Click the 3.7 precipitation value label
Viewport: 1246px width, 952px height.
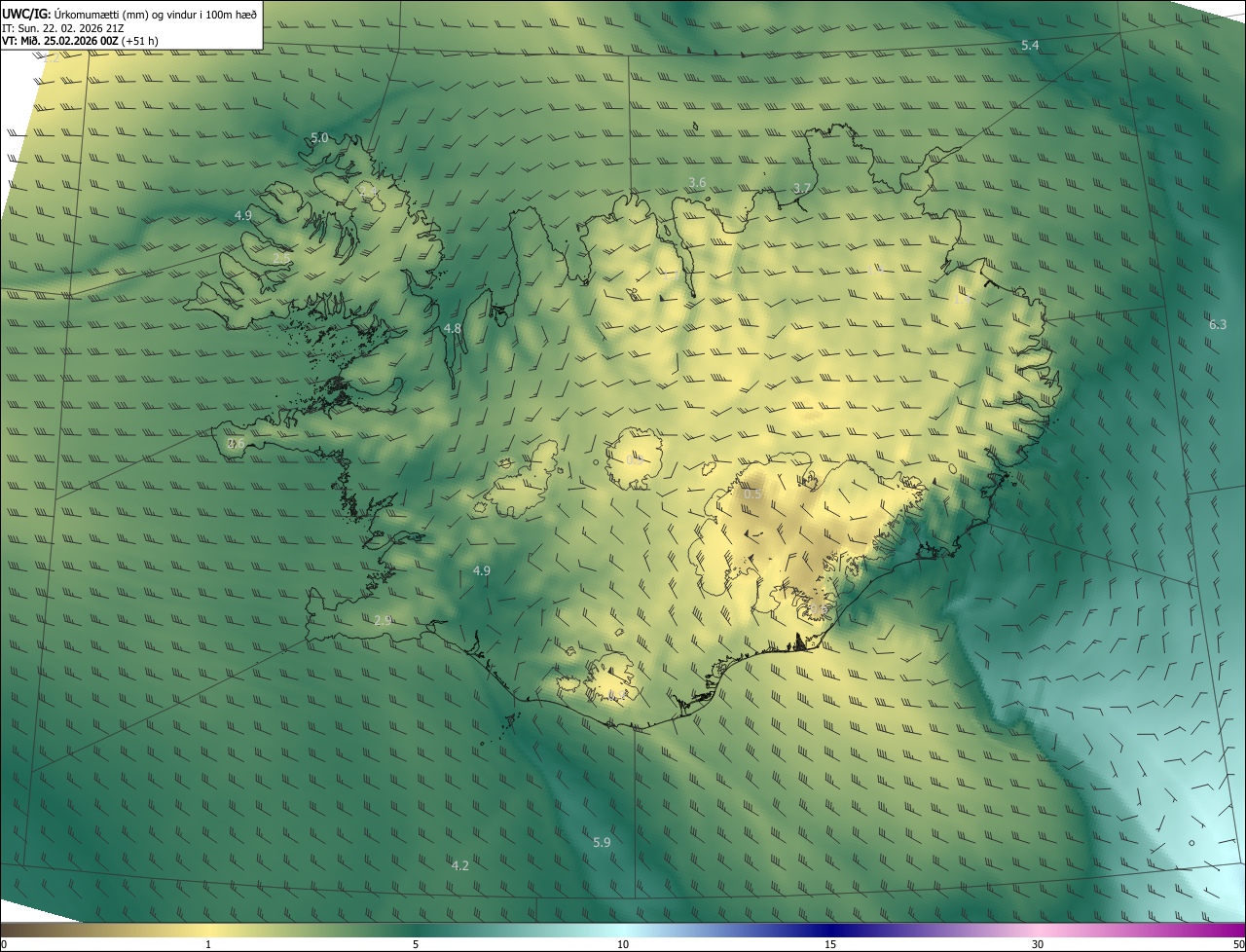pyautogui.click(x=802, y=188)
